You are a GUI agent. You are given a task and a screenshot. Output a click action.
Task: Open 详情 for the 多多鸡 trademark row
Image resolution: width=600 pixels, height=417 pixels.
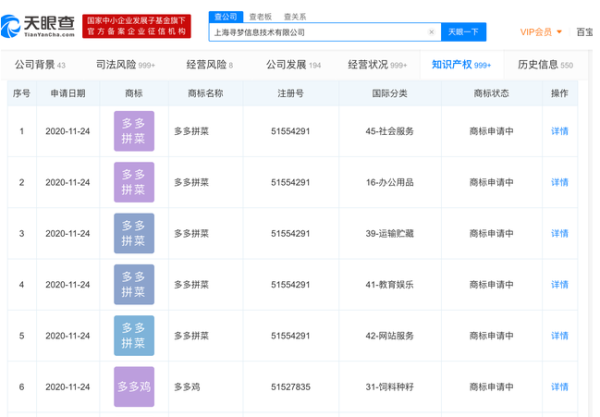click(559, 386)
